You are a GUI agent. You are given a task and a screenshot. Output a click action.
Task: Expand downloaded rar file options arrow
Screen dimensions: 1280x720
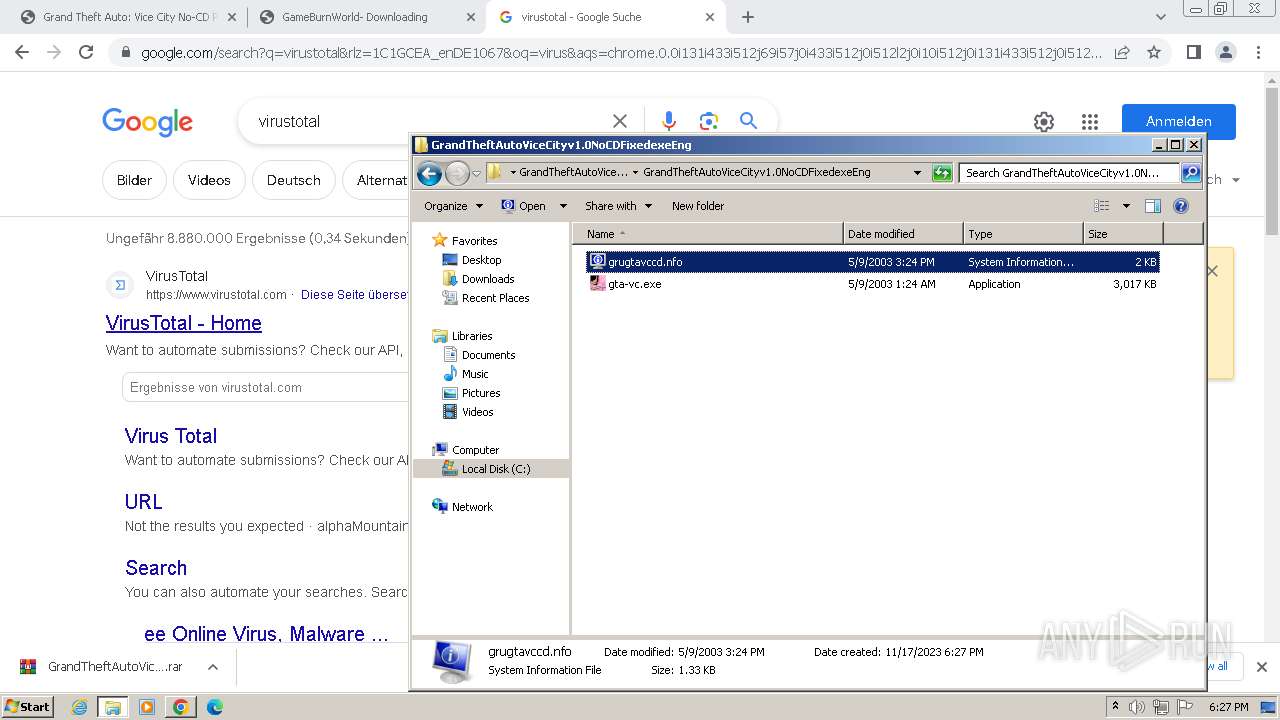(x=212, y=667)
